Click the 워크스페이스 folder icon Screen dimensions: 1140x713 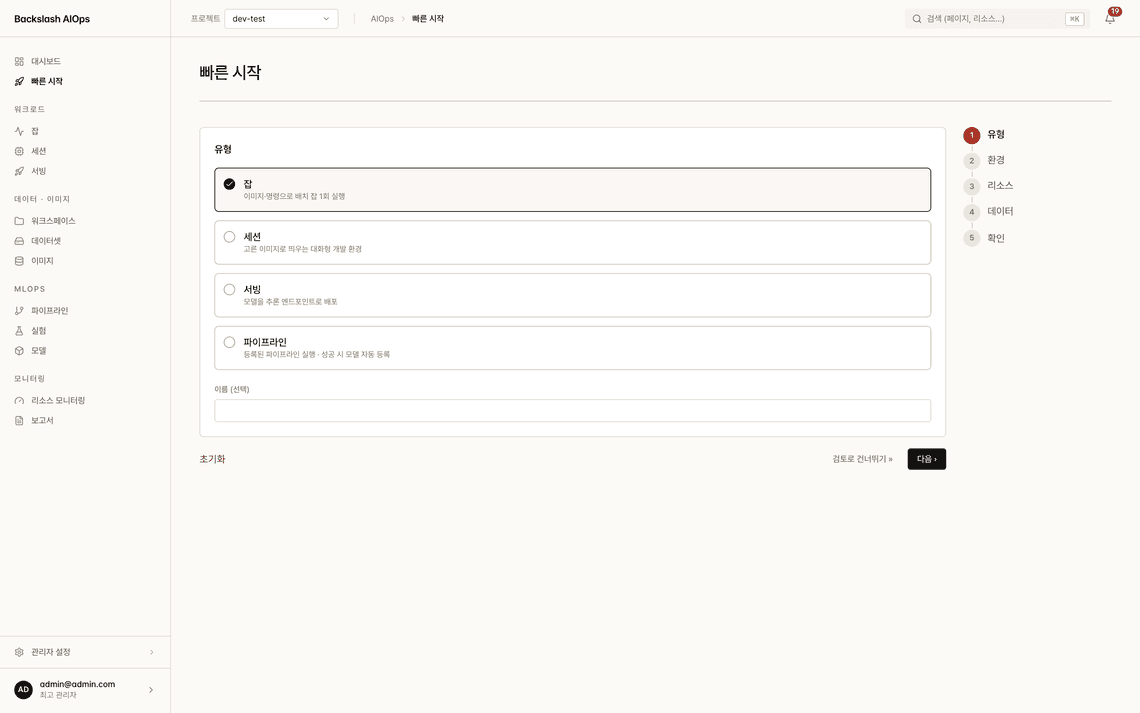click(x=19, y=221)
